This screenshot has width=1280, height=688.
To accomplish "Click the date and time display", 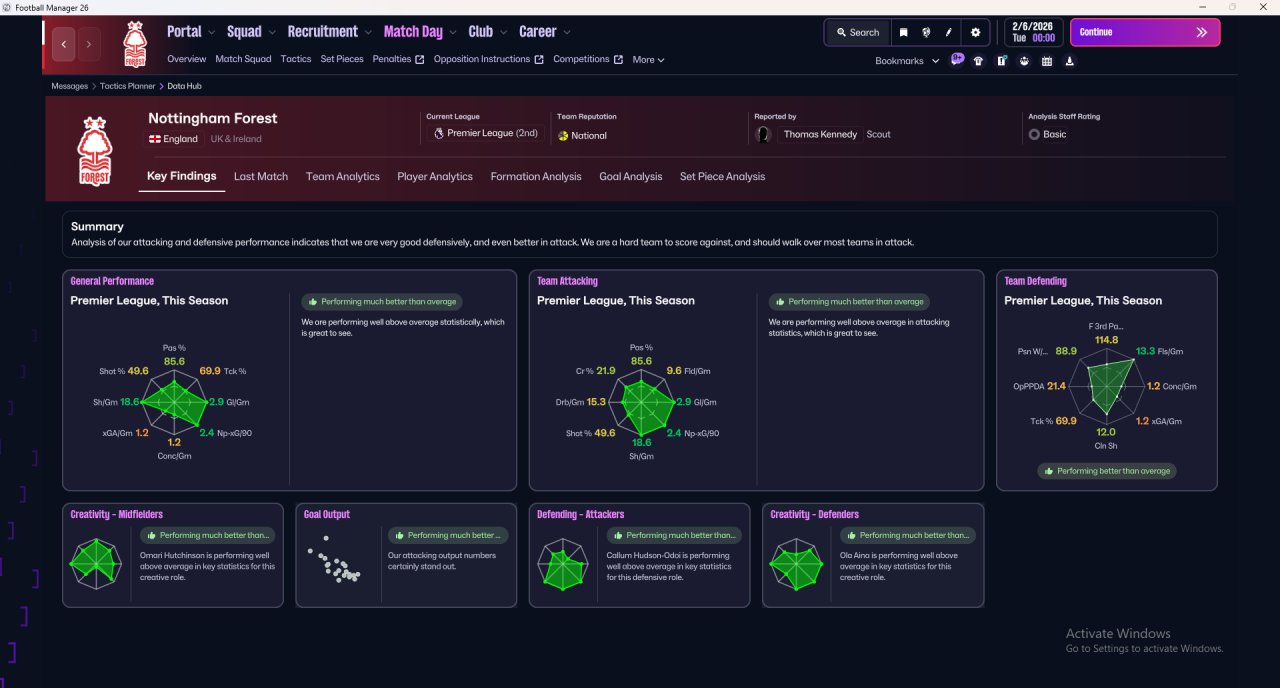I will tap(1033, 32).
